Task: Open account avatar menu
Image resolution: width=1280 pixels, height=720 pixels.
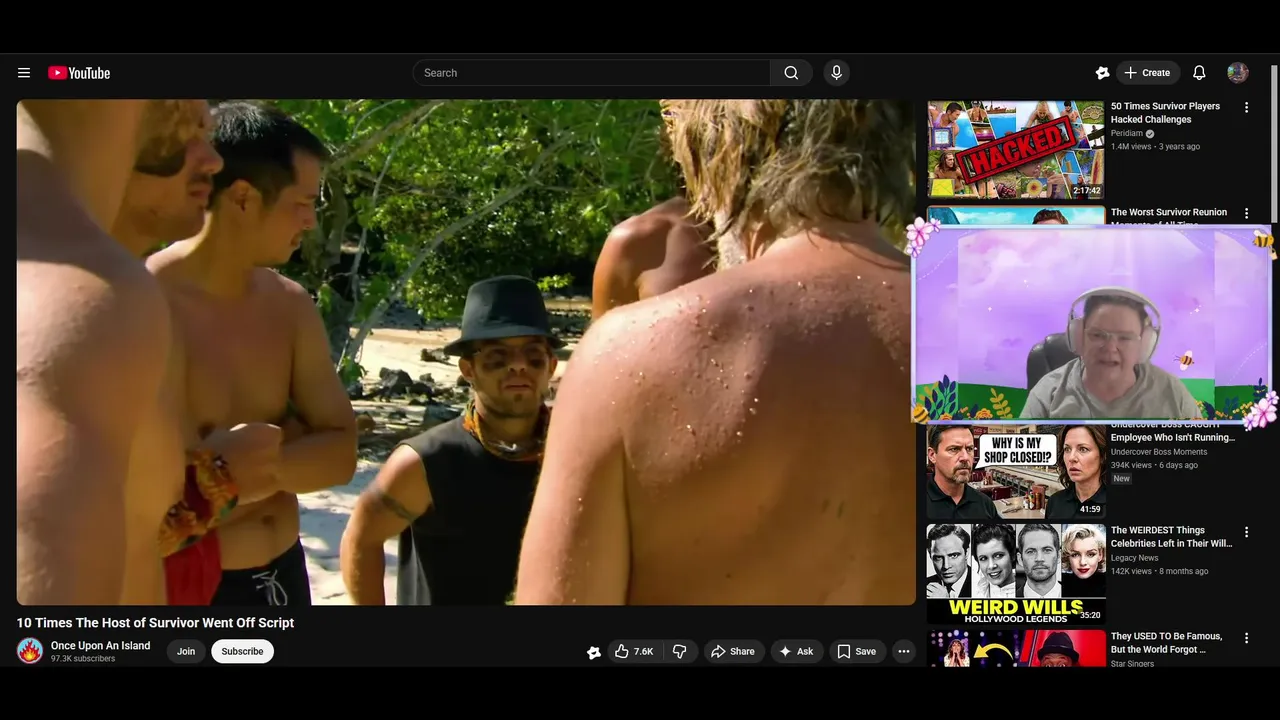Action: 1238,73
